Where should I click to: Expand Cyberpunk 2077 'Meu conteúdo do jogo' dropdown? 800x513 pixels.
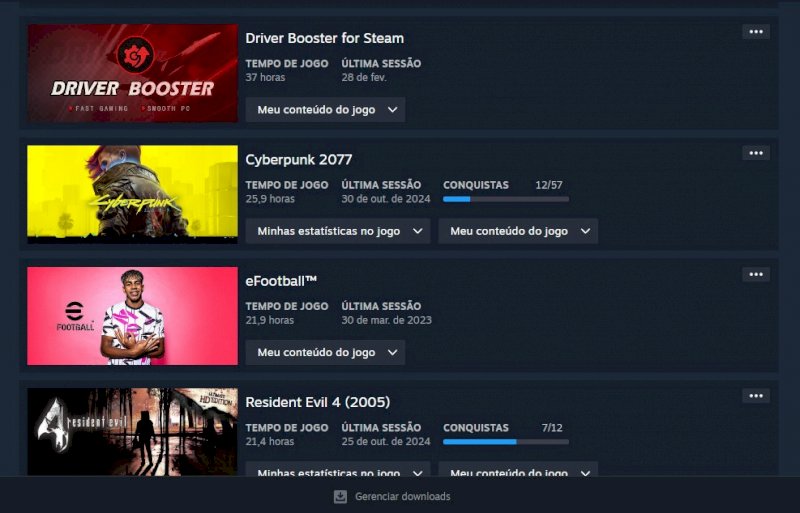tap(518, 231)
